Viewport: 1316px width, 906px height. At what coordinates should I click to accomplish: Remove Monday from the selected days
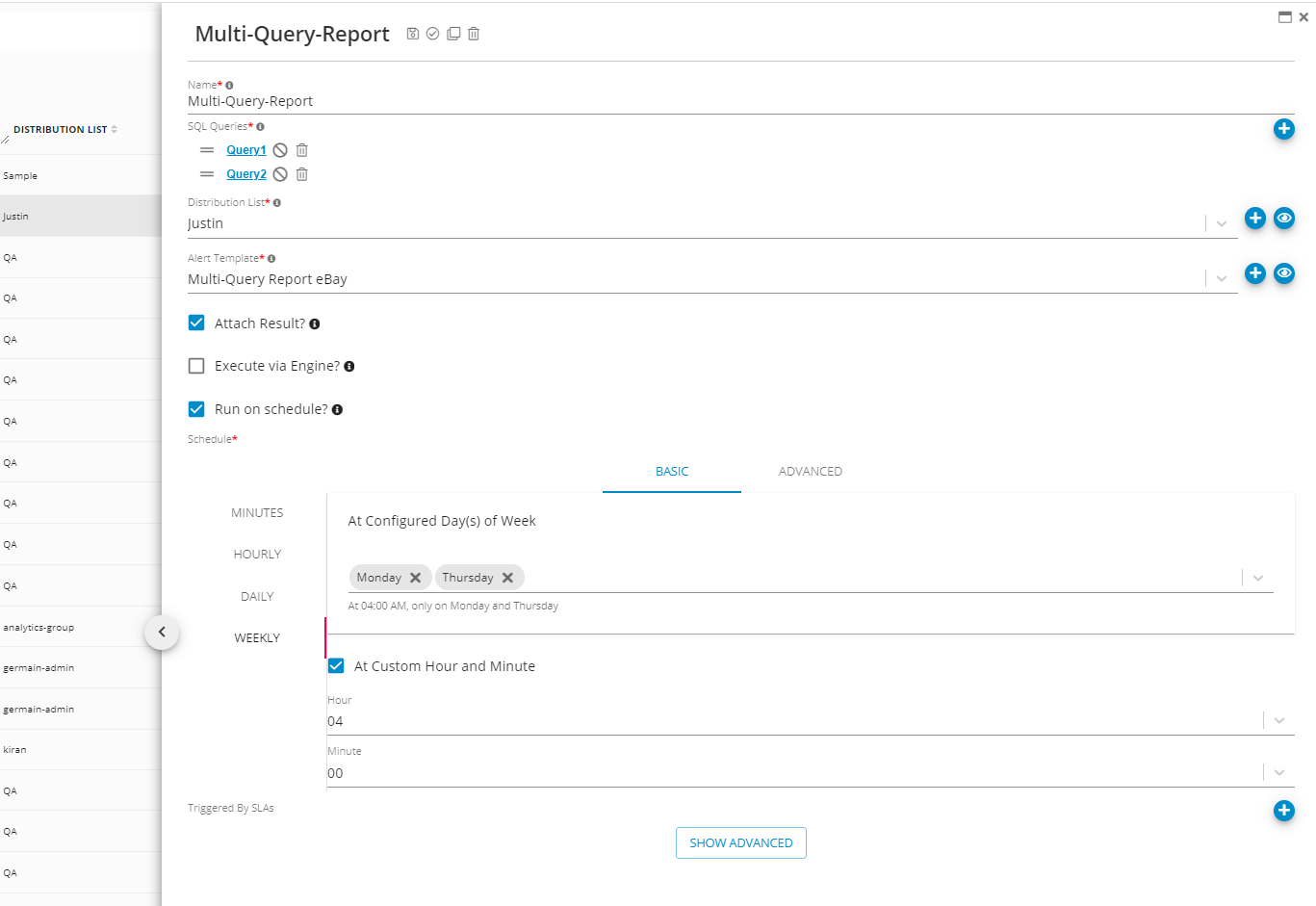coord(416,578)
